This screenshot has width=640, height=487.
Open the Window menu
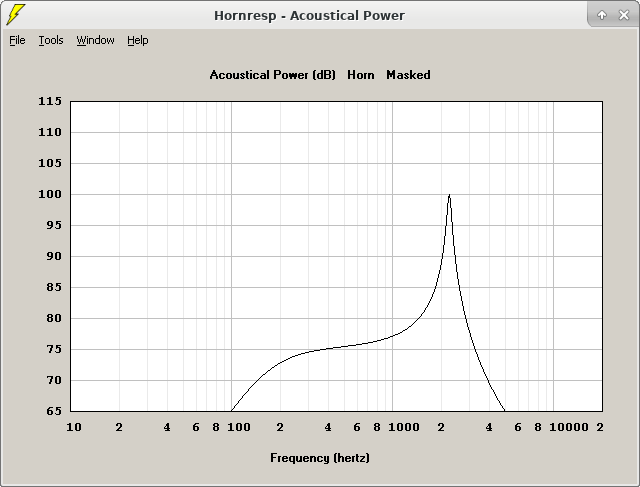[x=96, y=40]
